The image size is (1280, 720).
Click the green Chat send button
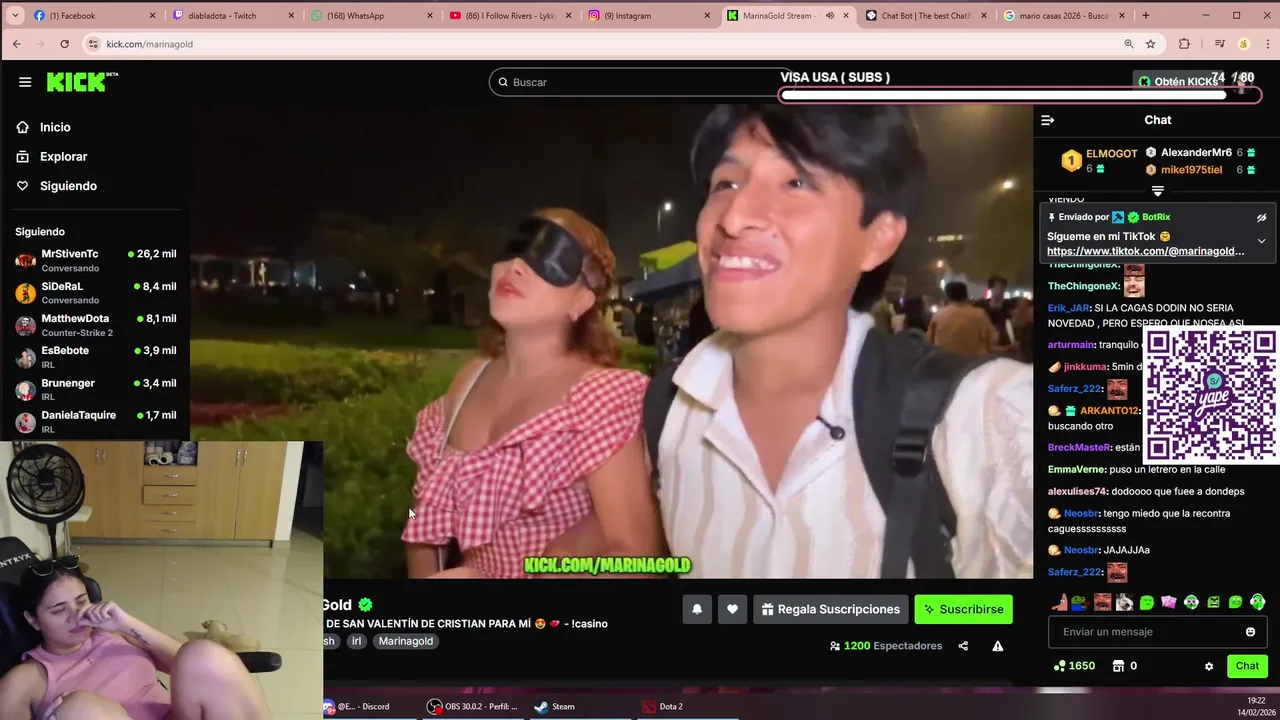point(1247,666)
